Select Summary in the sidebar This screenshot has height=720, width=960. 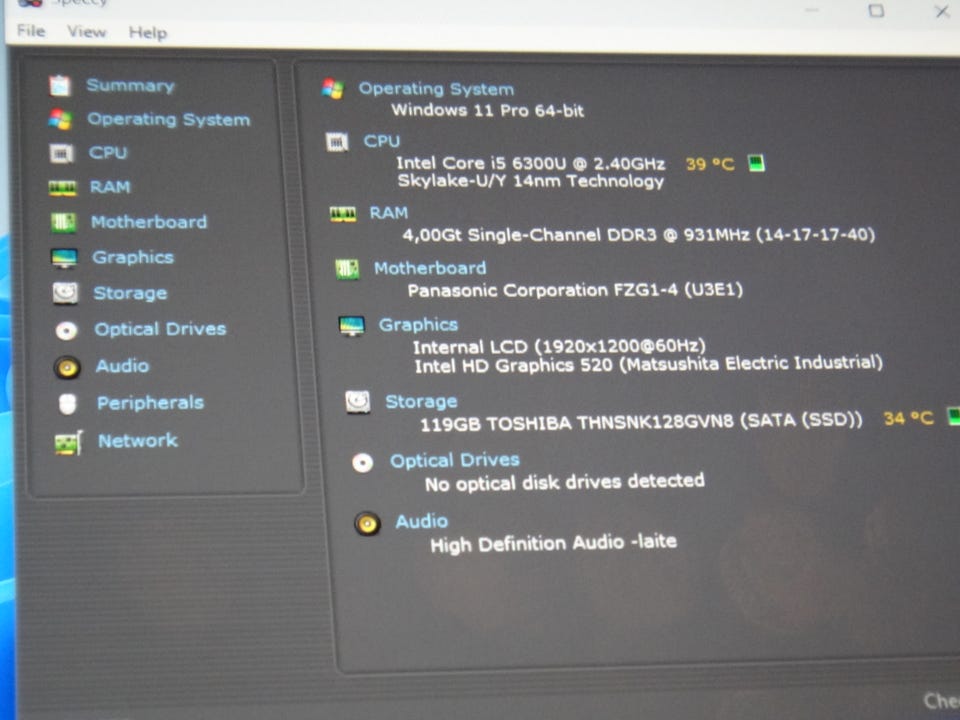coord(130,85)
